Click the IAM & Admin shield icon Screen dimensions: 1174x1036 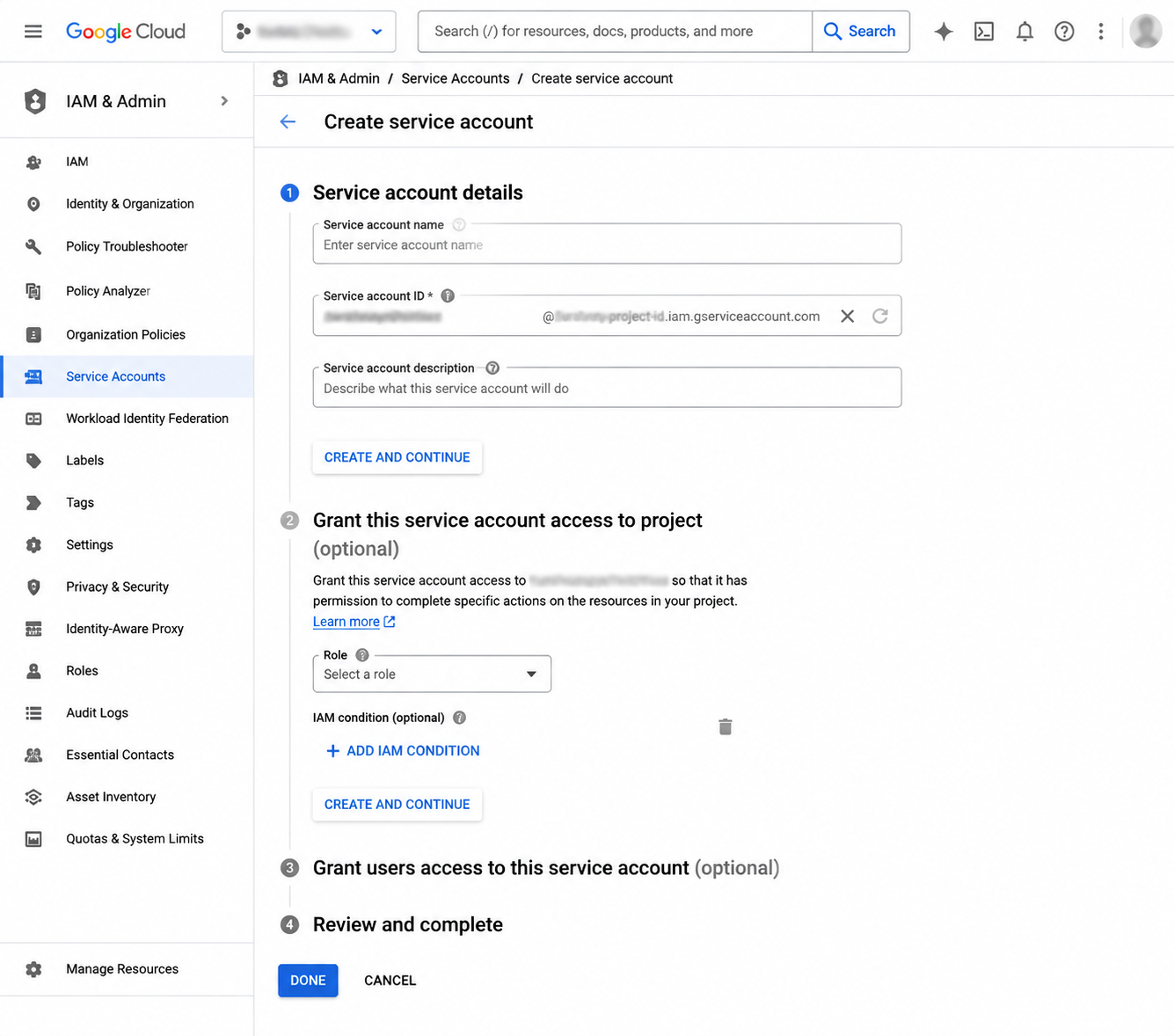point(35,101)
